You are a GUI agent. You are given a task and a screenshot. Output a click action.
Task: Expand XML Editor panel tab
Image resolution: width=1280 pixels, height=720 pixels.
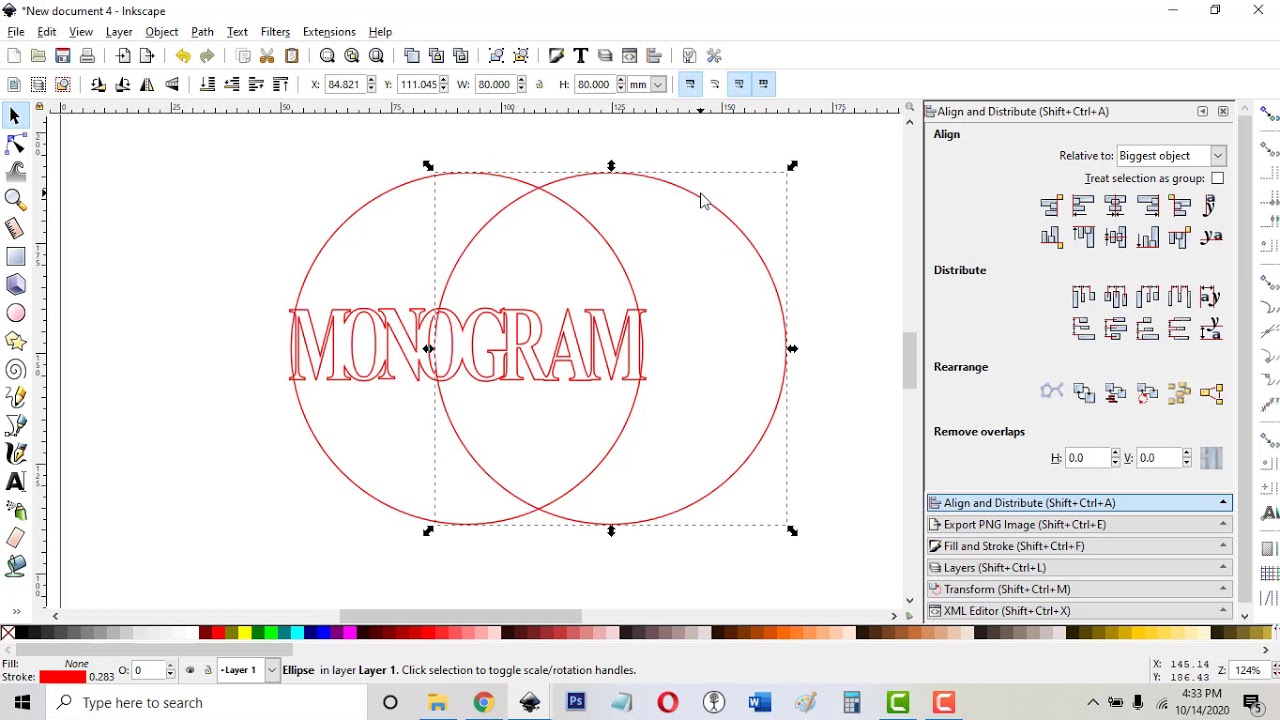1079,611
